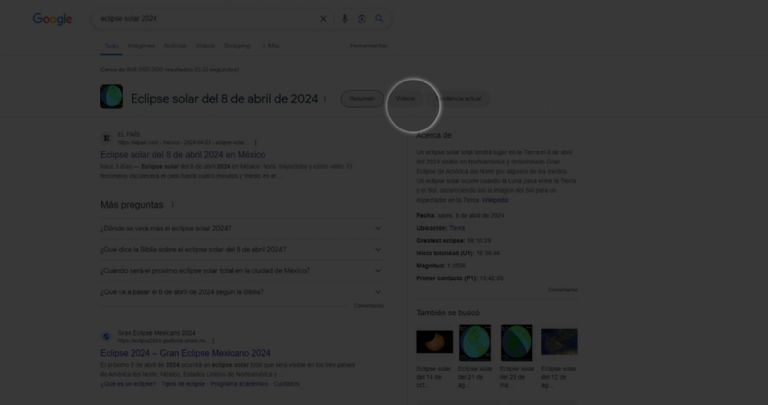This screenshot has height=405, width=768.
Task: Expand '¿Dónde se verá más el eclipse solar 2024?'
Action: (241, 228)
